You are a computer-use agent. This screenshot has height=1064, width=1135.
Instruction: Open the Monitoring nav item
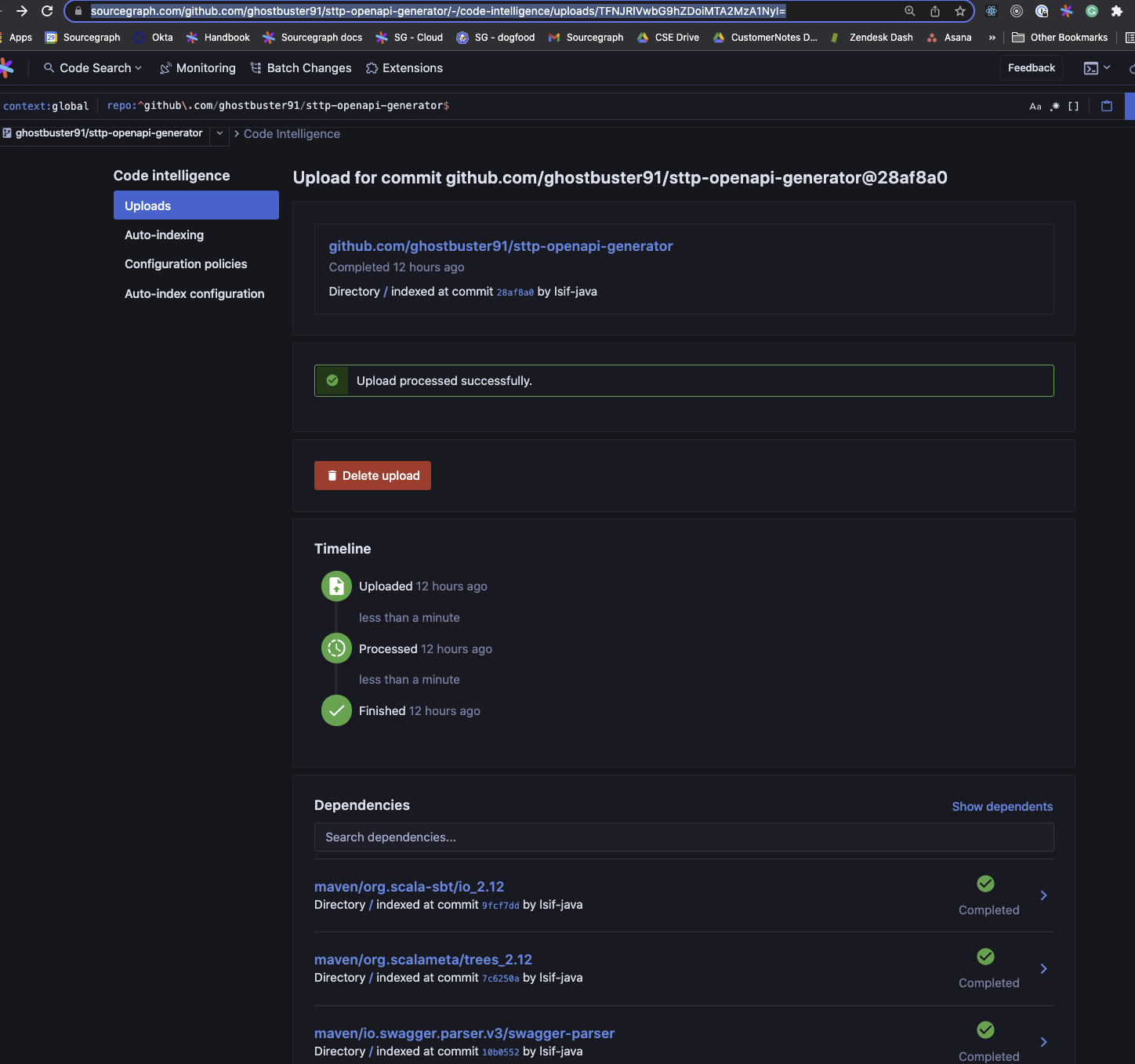click(x=198, y=68)
